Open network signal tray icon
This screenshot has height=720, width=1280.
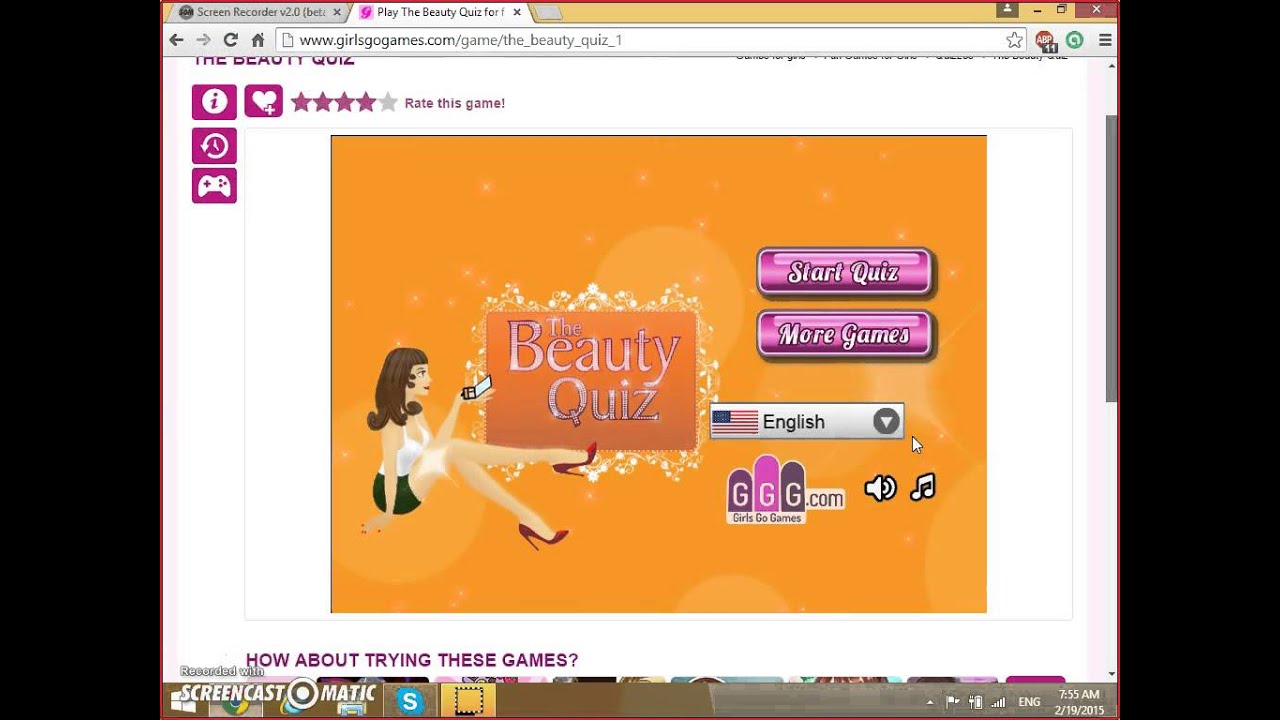998,702
